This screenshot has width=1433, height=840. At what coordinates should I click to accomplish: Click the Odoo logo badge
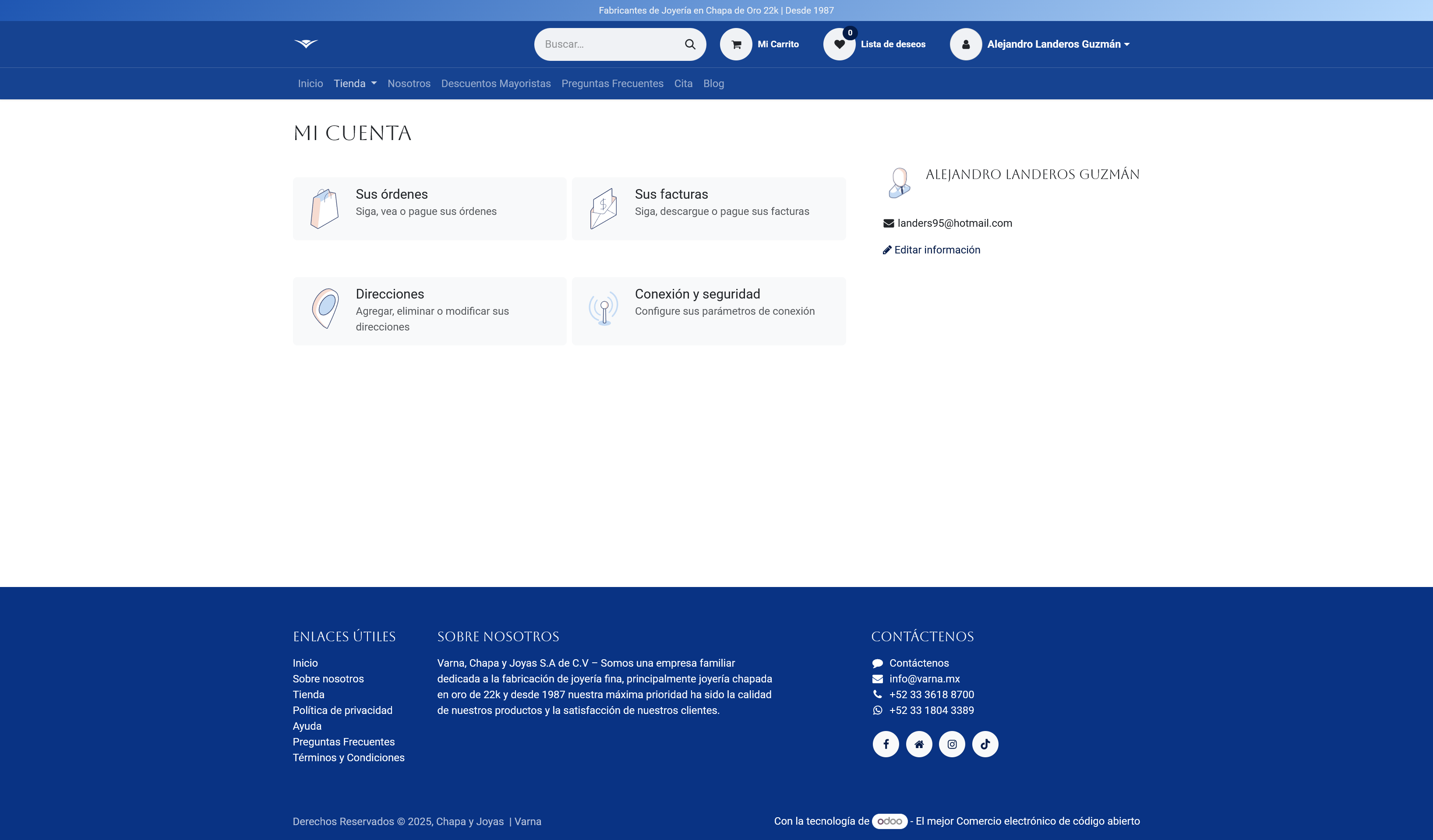coord(889,821)
